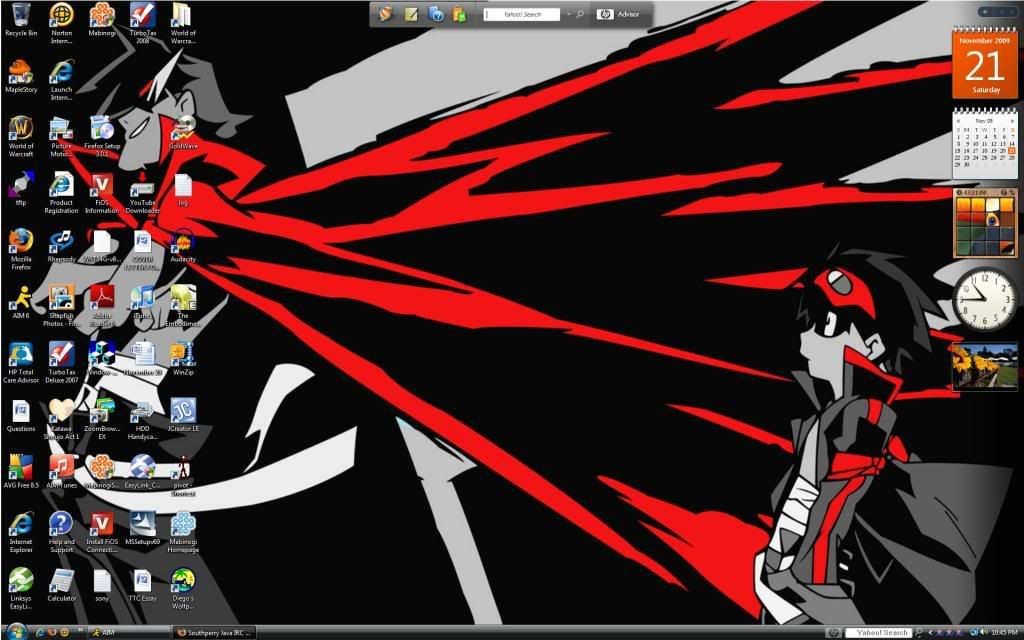Open the search dropdown arrow in top dock
Image resolution: width=1024 pixels, height=640 pixels.
tap(568, 14)
